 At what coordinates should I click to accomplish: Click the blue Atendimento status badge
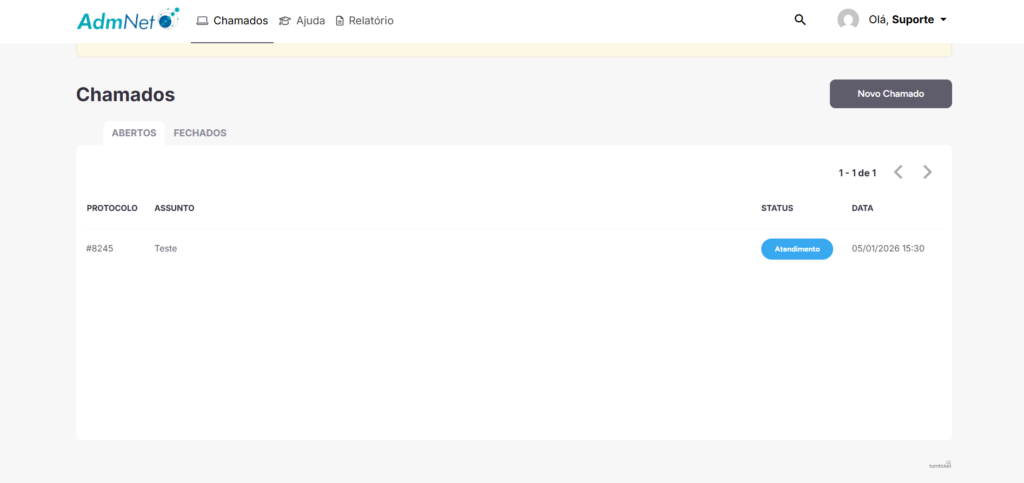(796, 249)
